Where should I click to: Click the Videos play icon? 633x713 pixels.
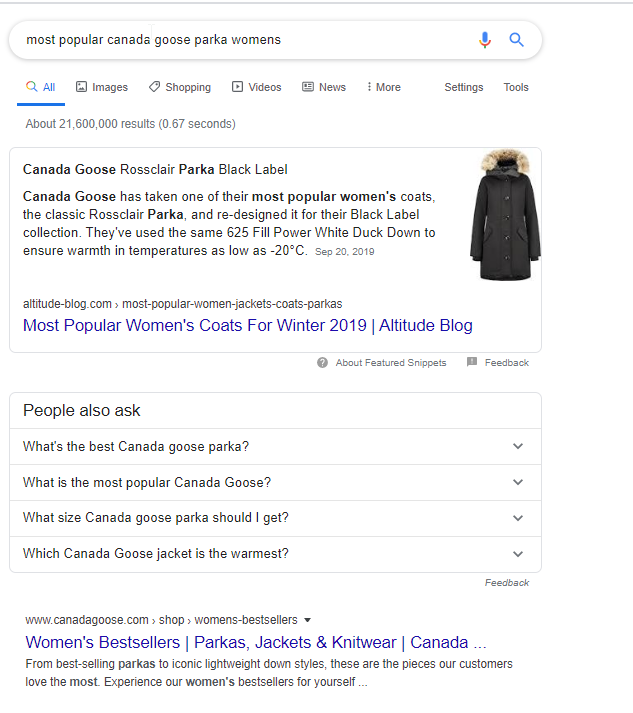(x=237, y=86)
